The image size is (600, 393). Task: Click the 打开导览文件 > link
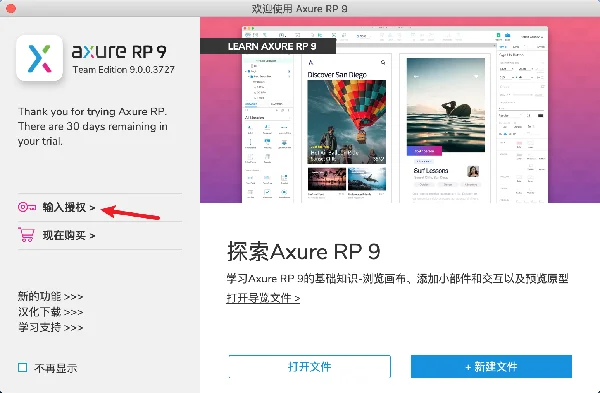pos(263,298)
